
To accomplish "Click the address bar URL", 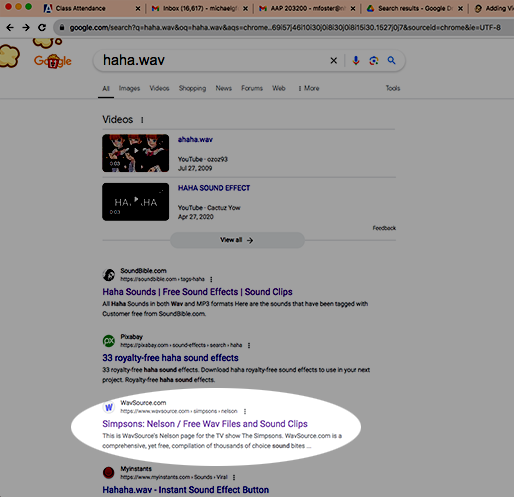I will 285,28.
